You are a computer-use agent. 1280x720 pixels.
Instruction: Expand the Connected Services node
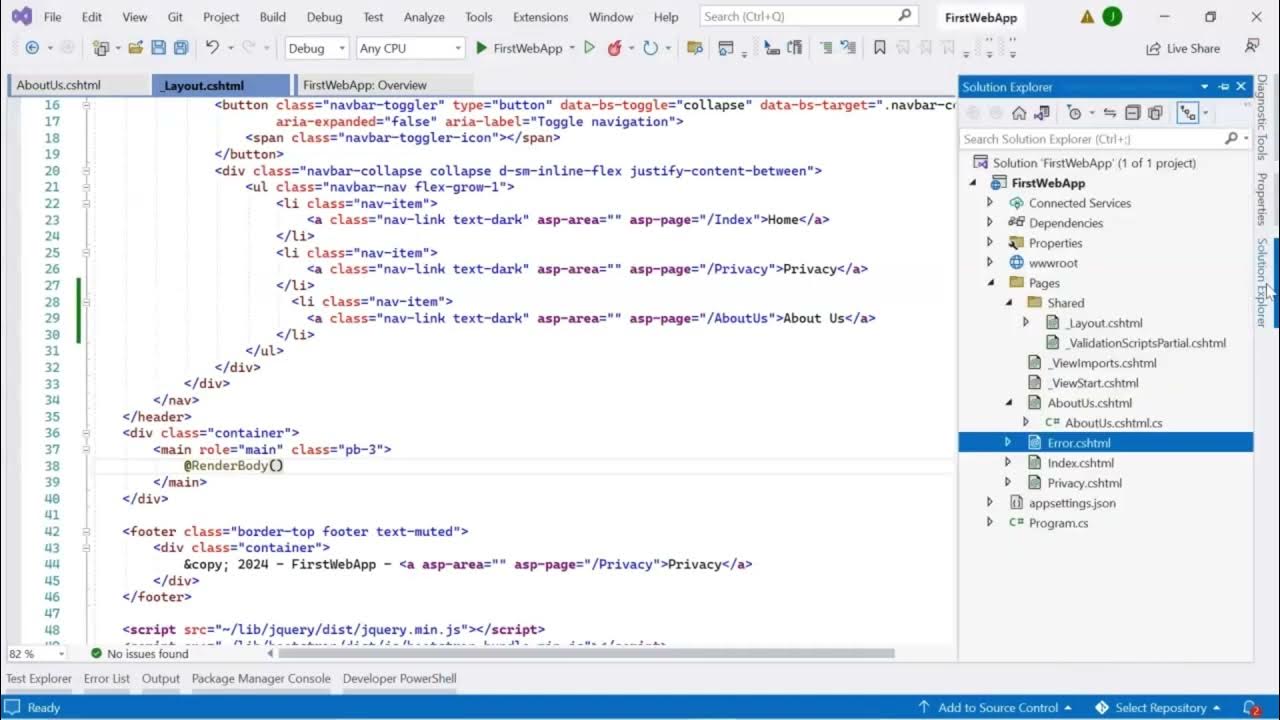pyautogui.click(x=990, y=203)
